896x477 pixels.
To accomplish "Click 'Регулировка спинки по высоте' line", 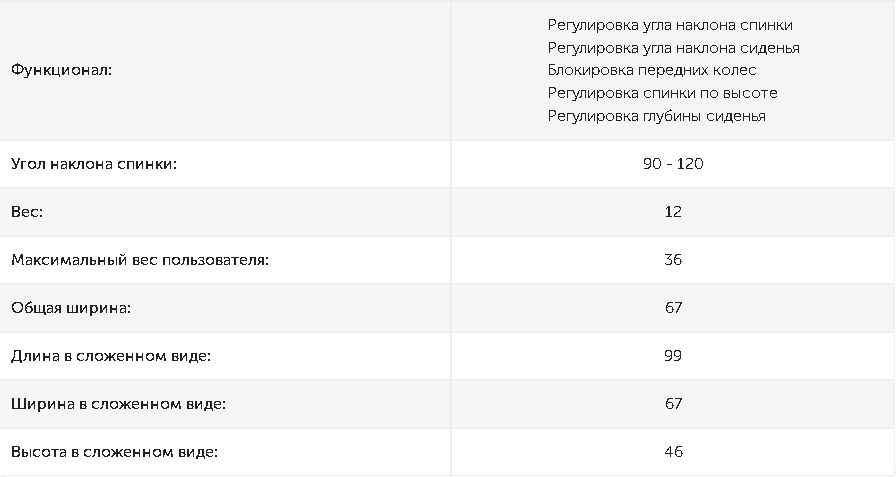I will pyautogui.click(x=662, y=93).
